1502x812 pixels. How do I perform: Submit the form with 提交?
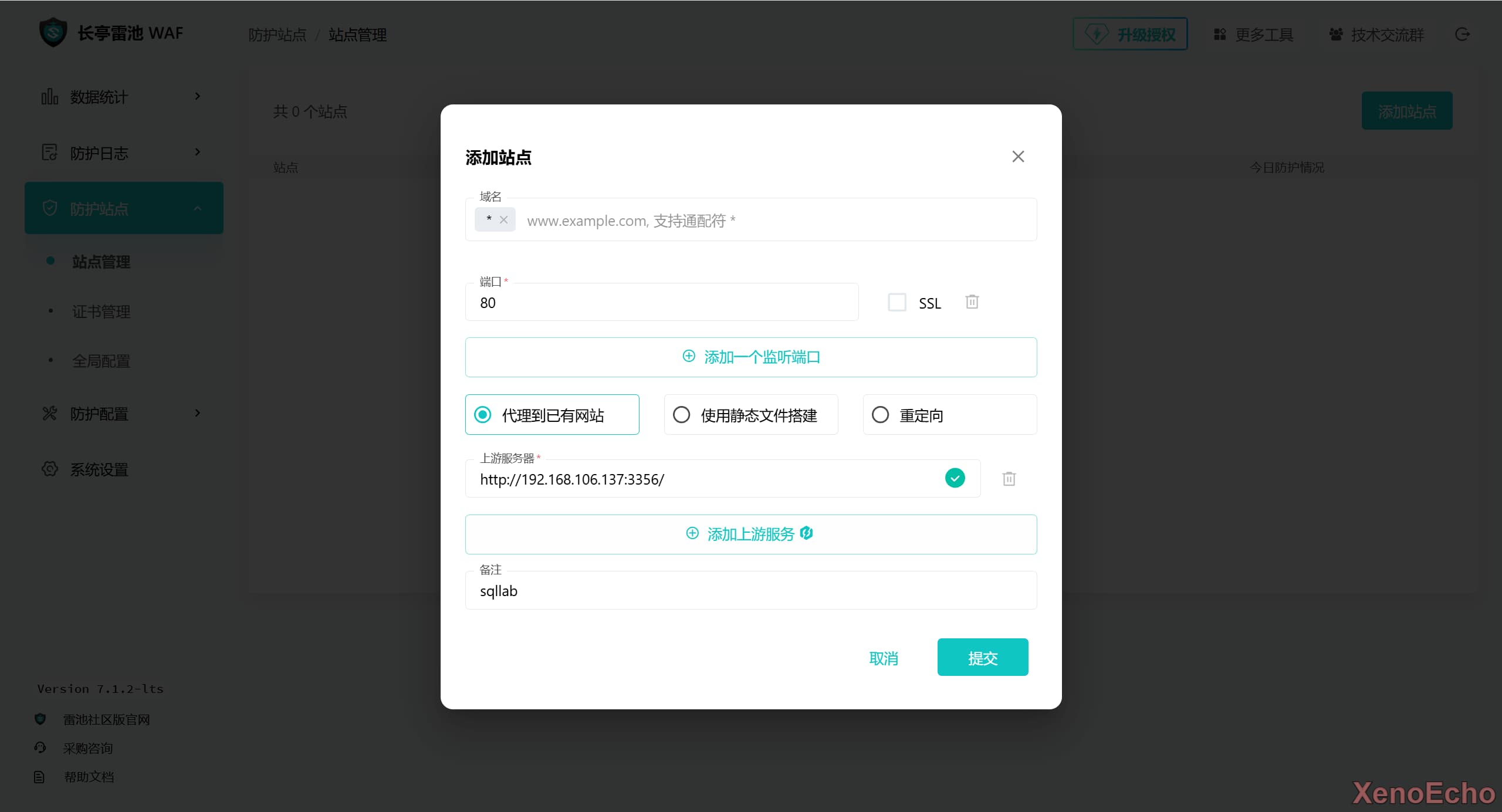coord(982,657)
